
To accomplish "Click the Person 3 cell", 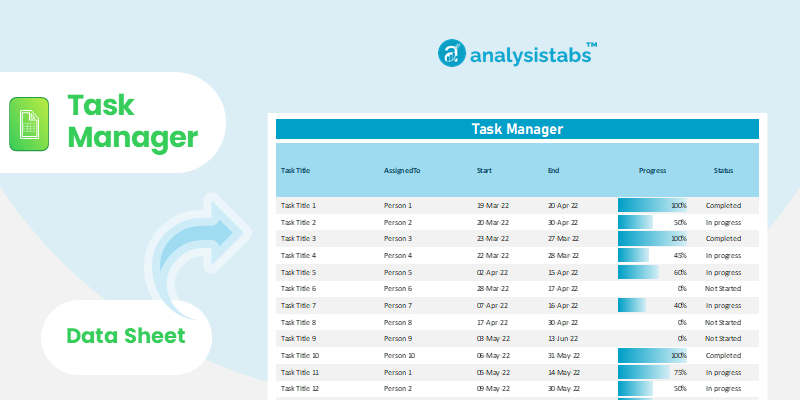I will [398, 238].
